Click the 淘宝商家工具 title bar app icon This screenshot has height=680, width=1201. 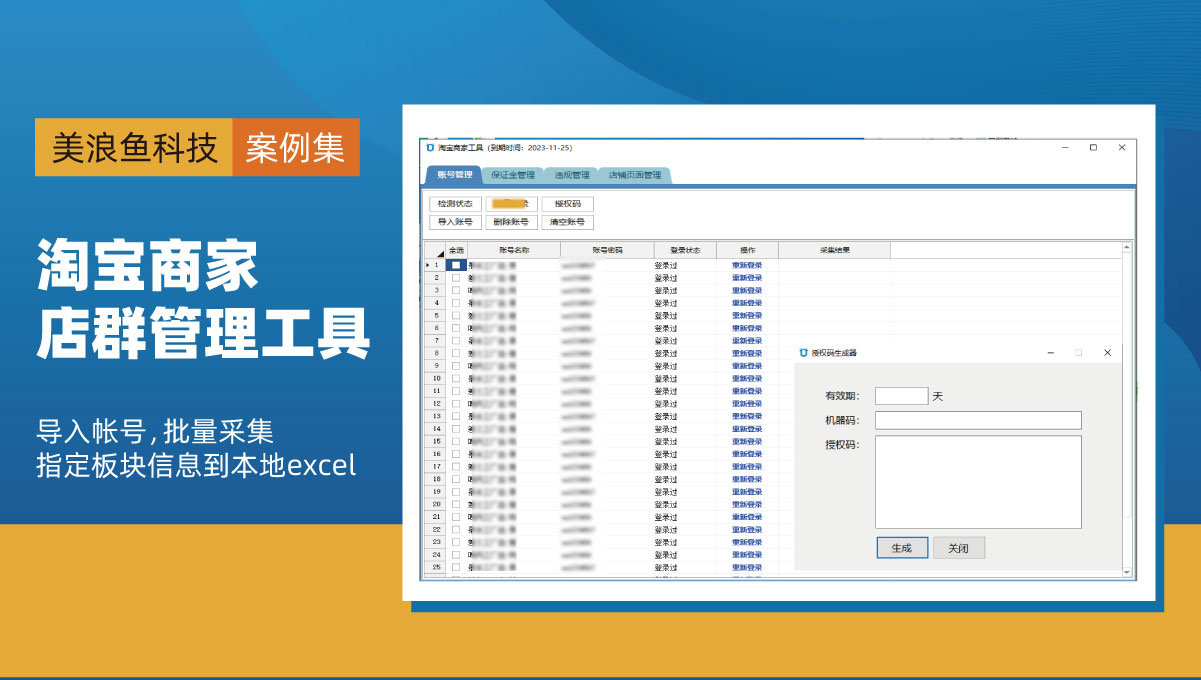(x=431, y=148)
